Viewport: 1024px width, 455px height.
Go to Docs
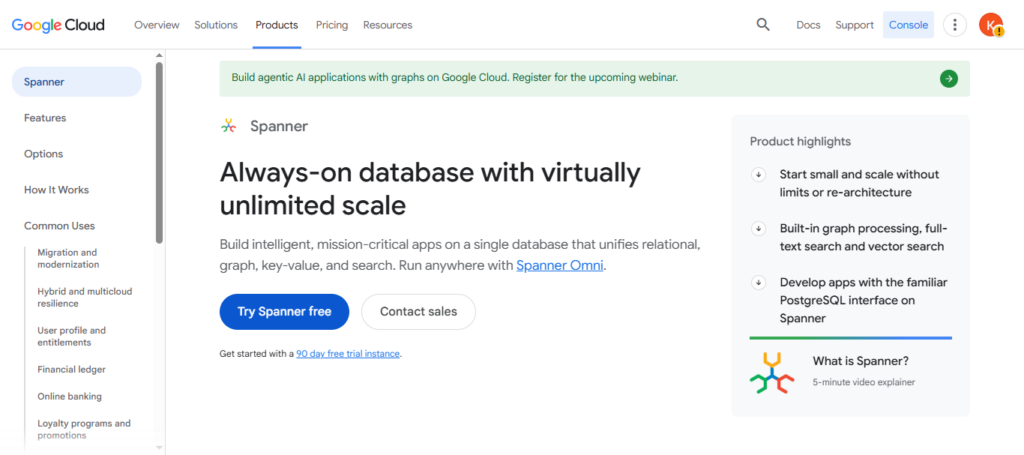[x=808, y=25]
